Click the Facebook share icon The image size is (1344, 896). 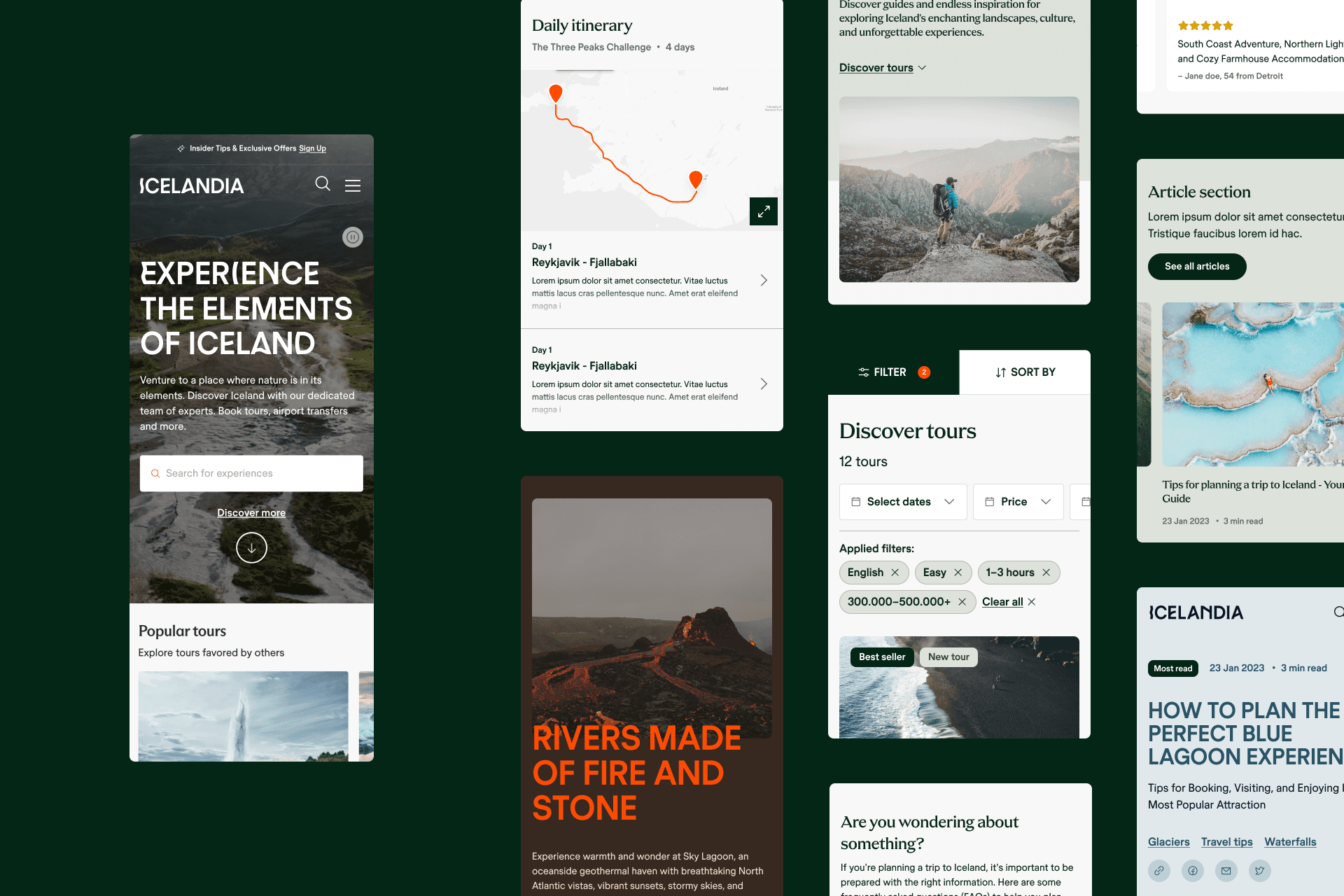point(1193,871)
